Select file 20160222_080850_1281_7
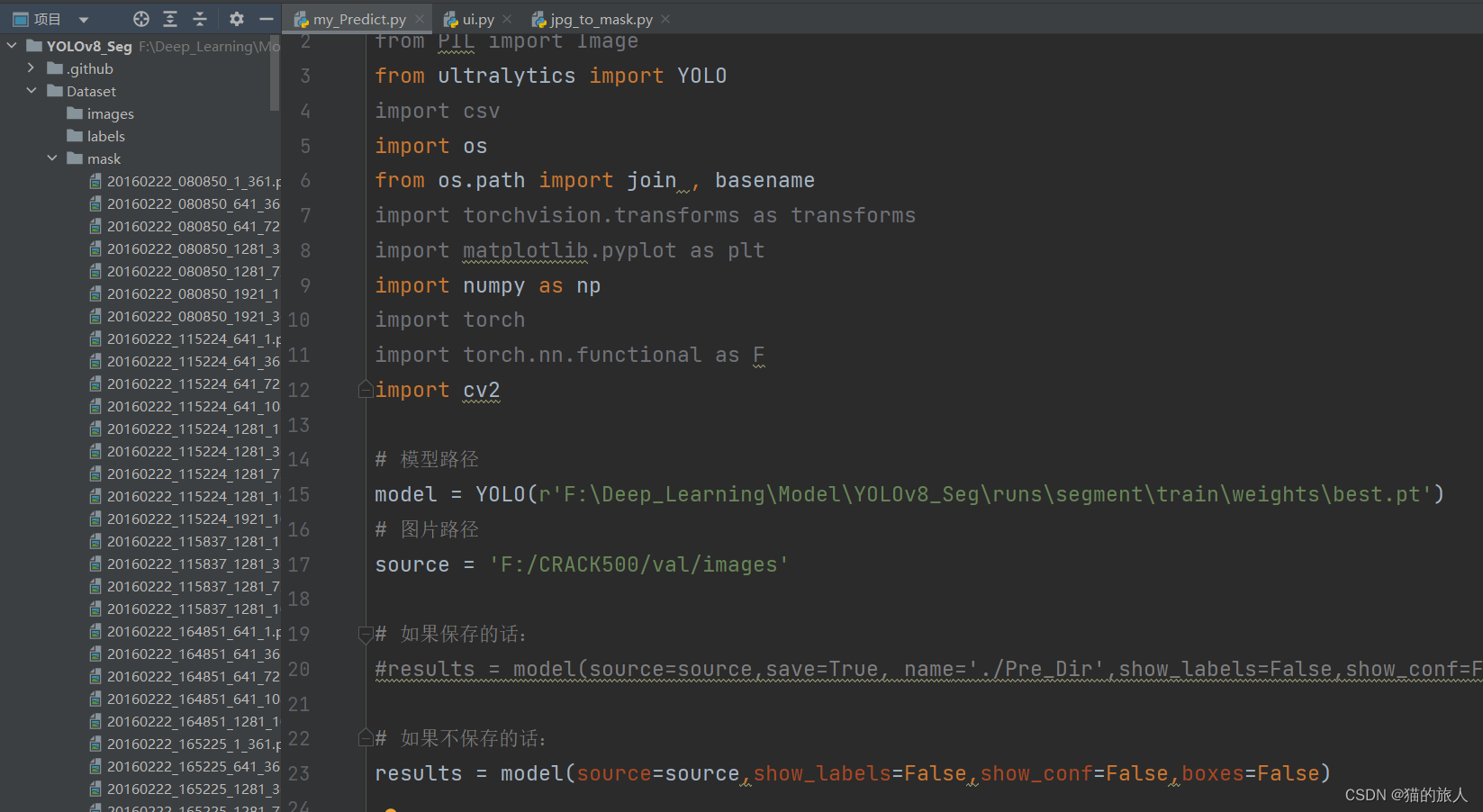This screenshot has height=812, width=1483. click(194, 271)
